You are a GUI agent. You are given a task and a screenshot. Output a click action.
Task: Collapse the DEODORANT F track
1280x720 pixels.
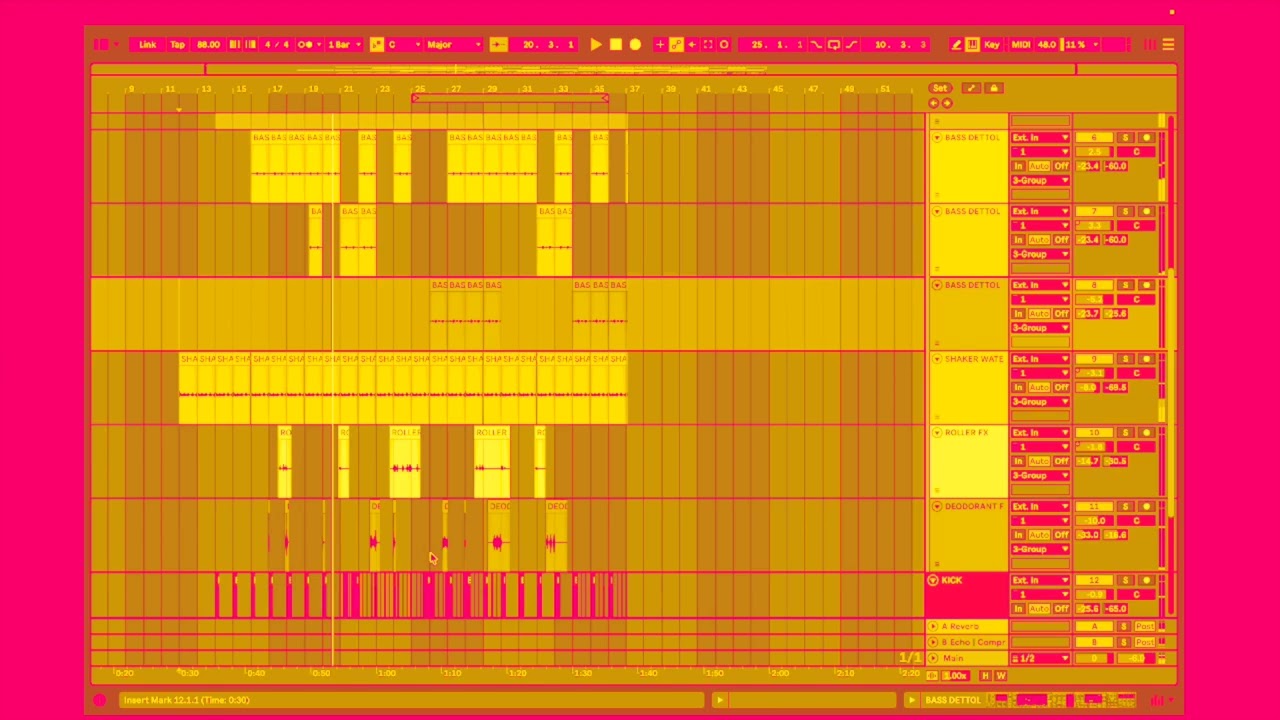(x=937, y=507)
